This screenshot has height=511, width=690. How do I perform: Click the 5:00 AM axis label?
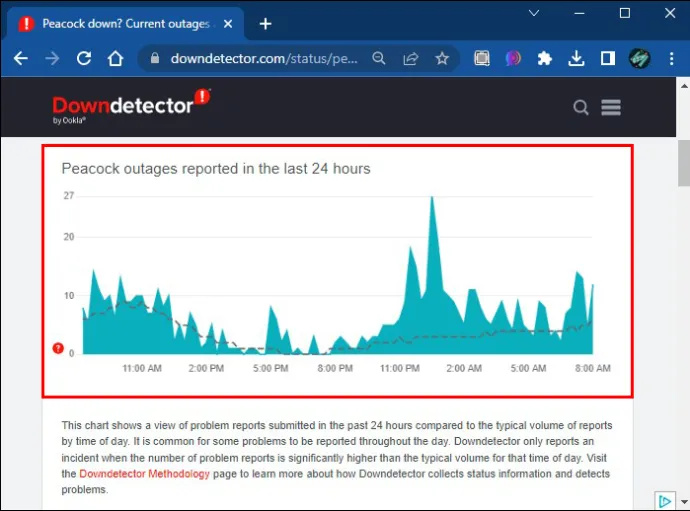tap(528, 368)
